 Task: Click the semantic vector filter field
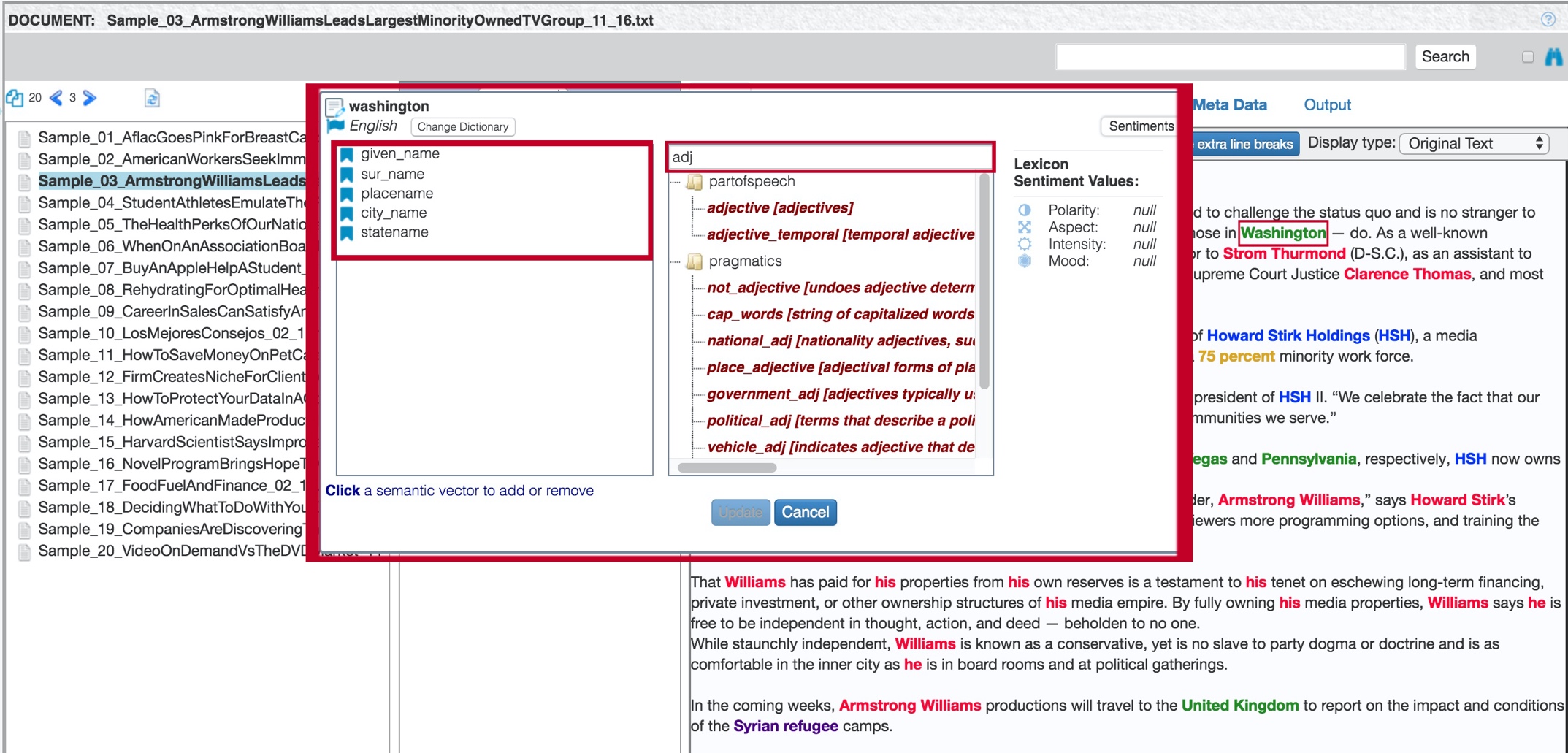830,157
